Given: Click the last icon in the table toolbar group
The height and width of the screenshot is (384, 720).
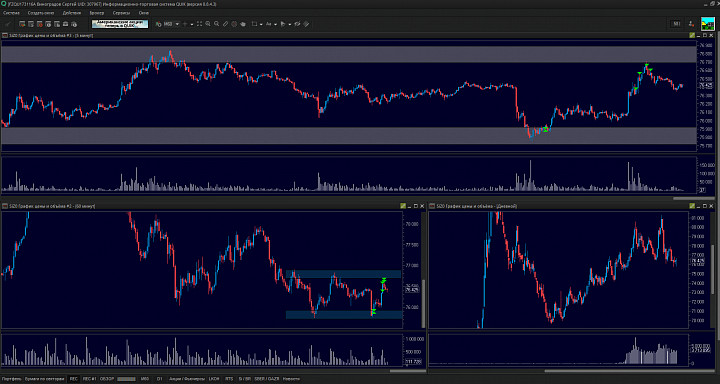Looking at the screenshot, I should point(74,24).
